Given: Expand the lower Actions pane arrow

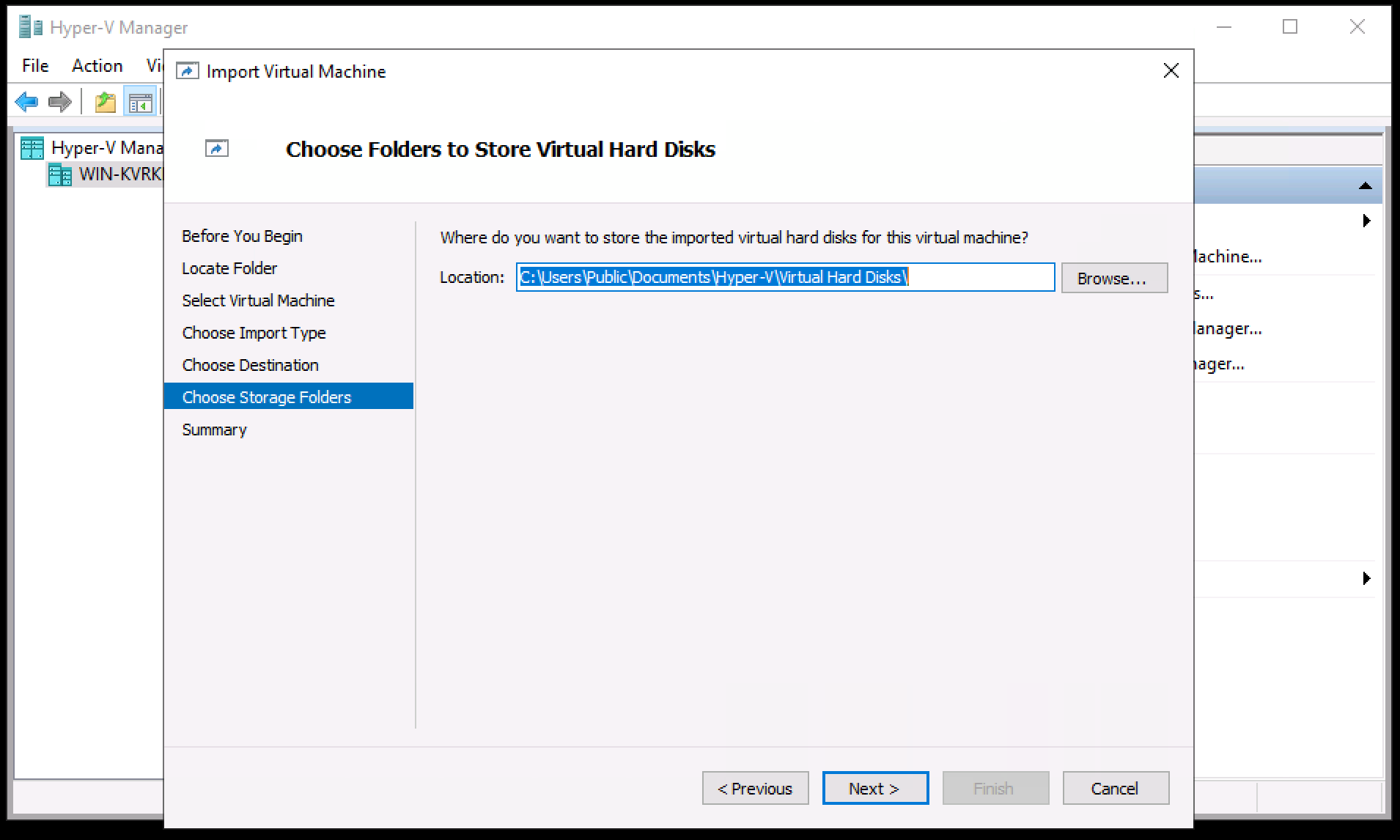Looking at the screenshot, I should click(x=1366, y=579).
